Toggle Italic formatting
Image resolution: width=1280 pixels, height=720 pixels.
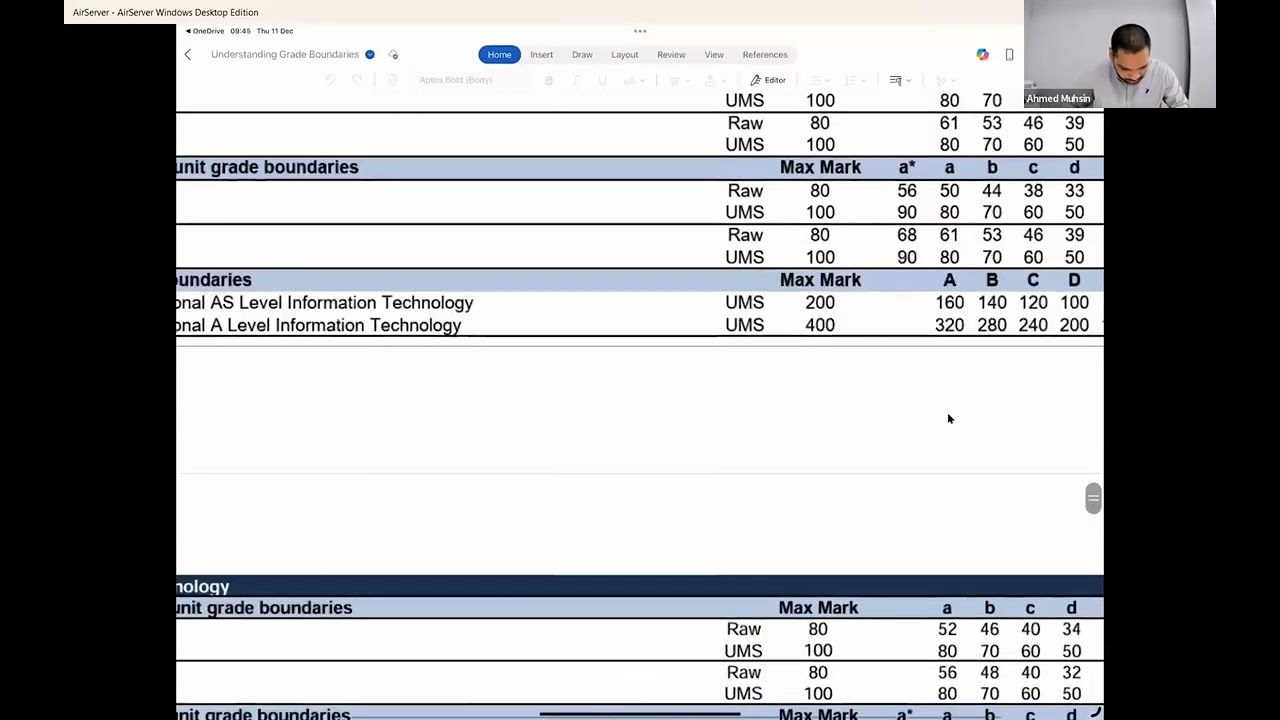[576, 80]
